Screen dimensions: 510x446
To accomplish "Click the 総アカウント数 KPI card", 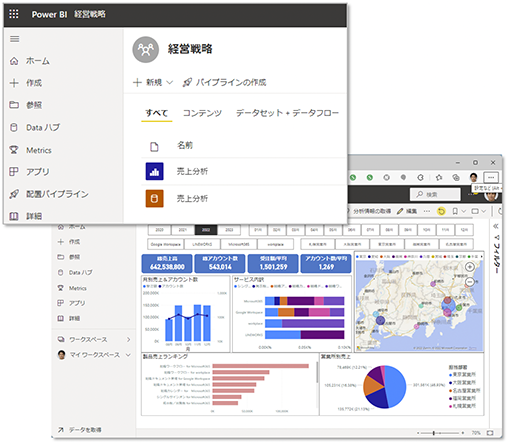I will pos(220,263).
